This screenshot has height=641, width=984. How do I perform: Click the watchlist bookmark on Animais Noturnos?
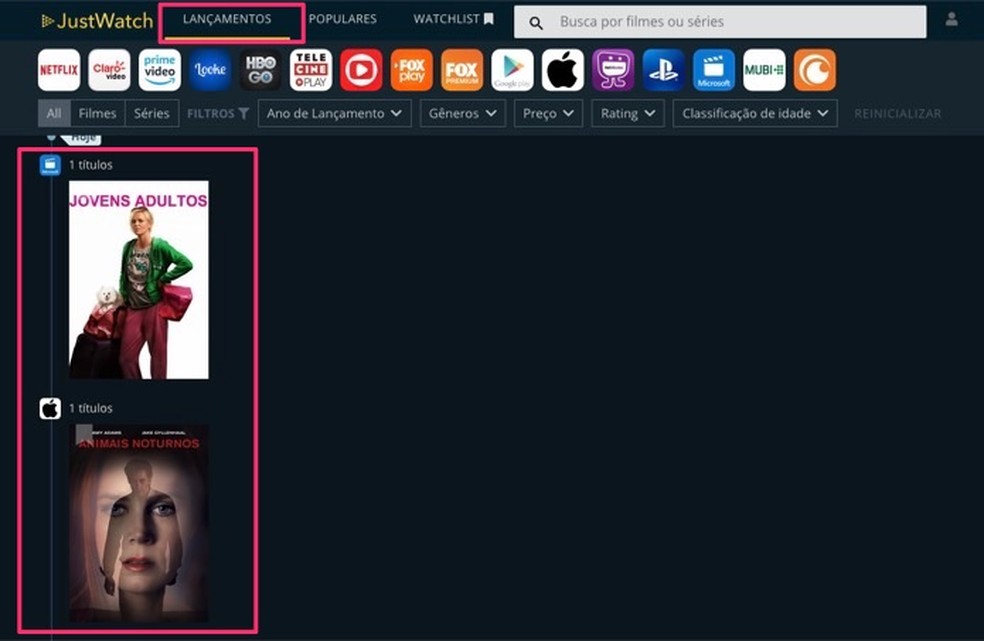click(84, 434)
